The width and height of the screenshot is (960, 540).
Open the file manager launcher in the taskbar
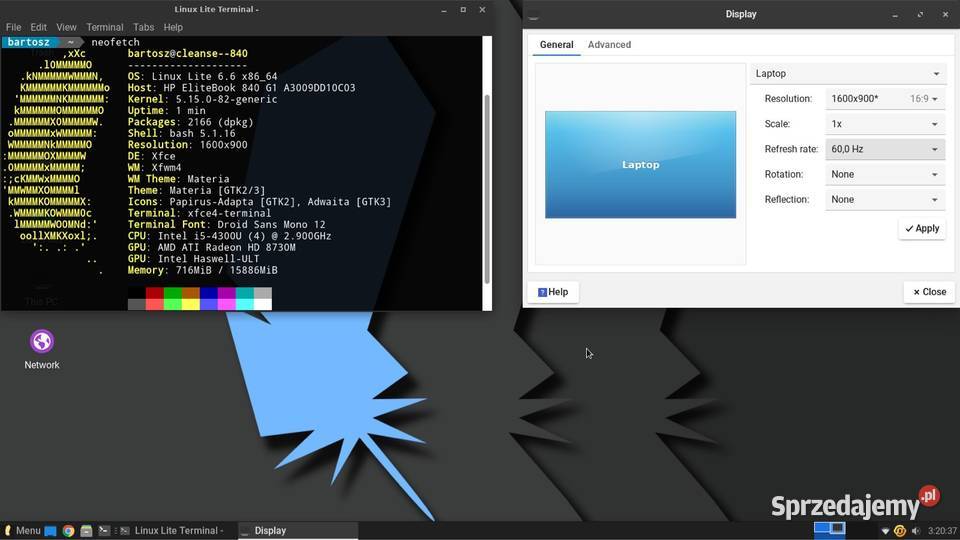[x=86, y=531]
